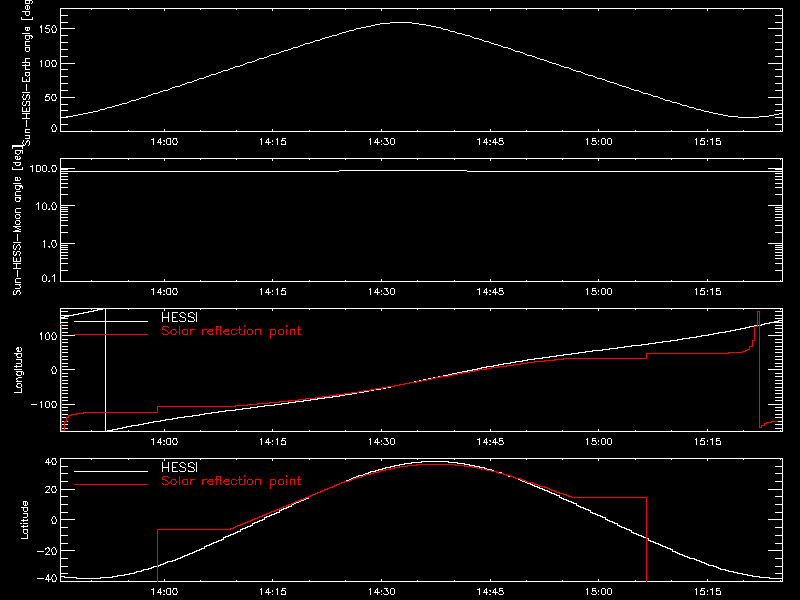
Task: Click the white vertical wrap line in Longitude plot
Action: coord(105,370)
